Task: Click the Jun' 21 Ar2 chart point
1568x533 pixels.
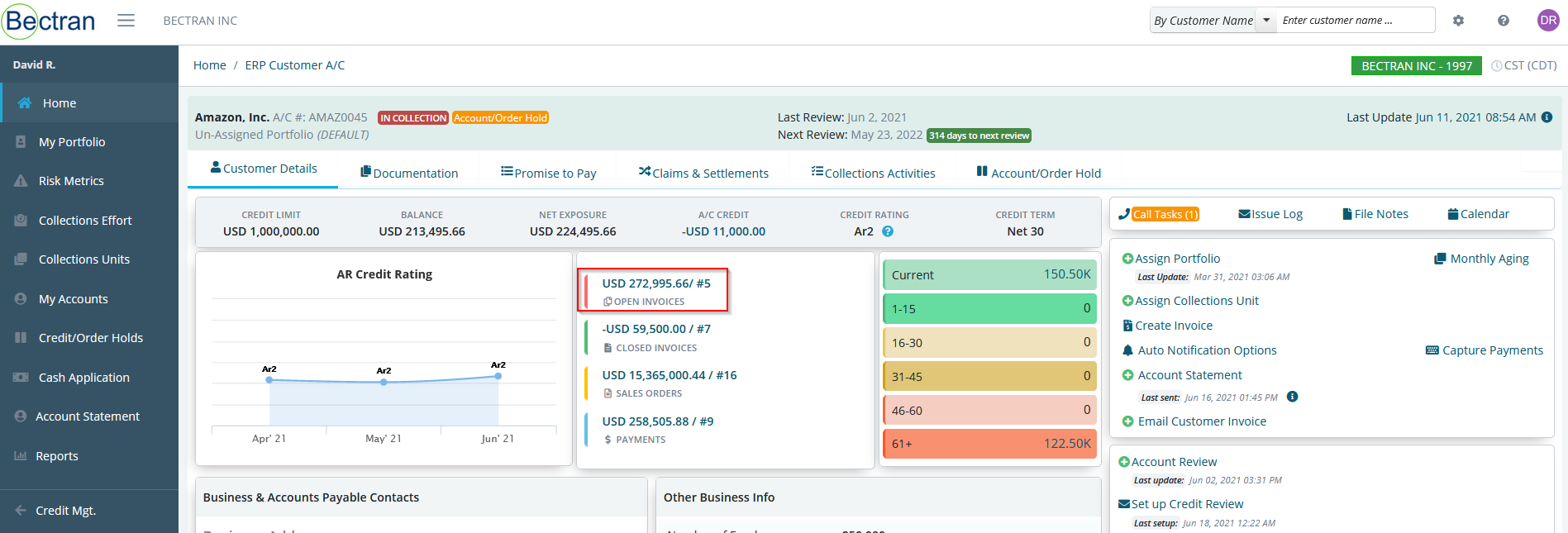Action: click(x=498, y=376)
